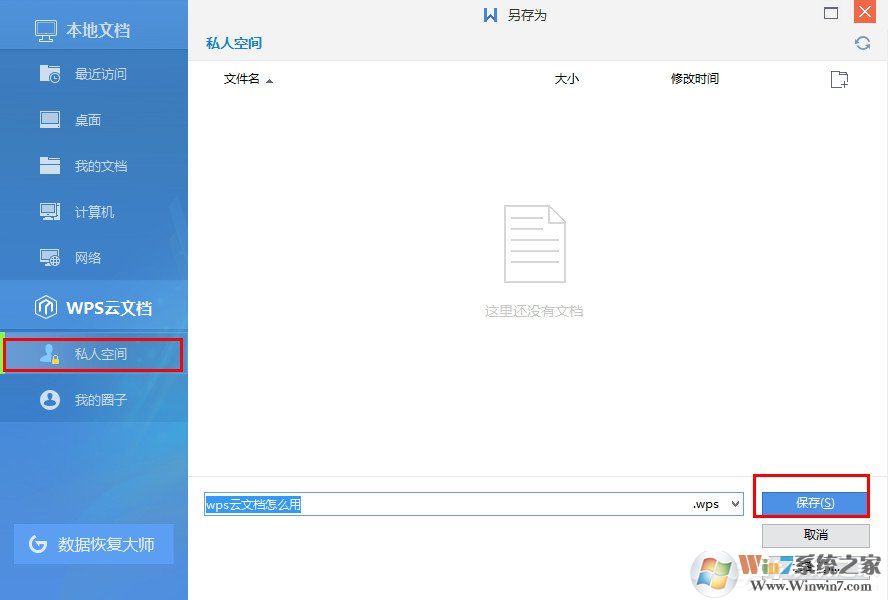Image resolution: width=888 pixels, height=600 pixels.
Task: Create a new folder with the folder icon
Action: click(839, 79)
